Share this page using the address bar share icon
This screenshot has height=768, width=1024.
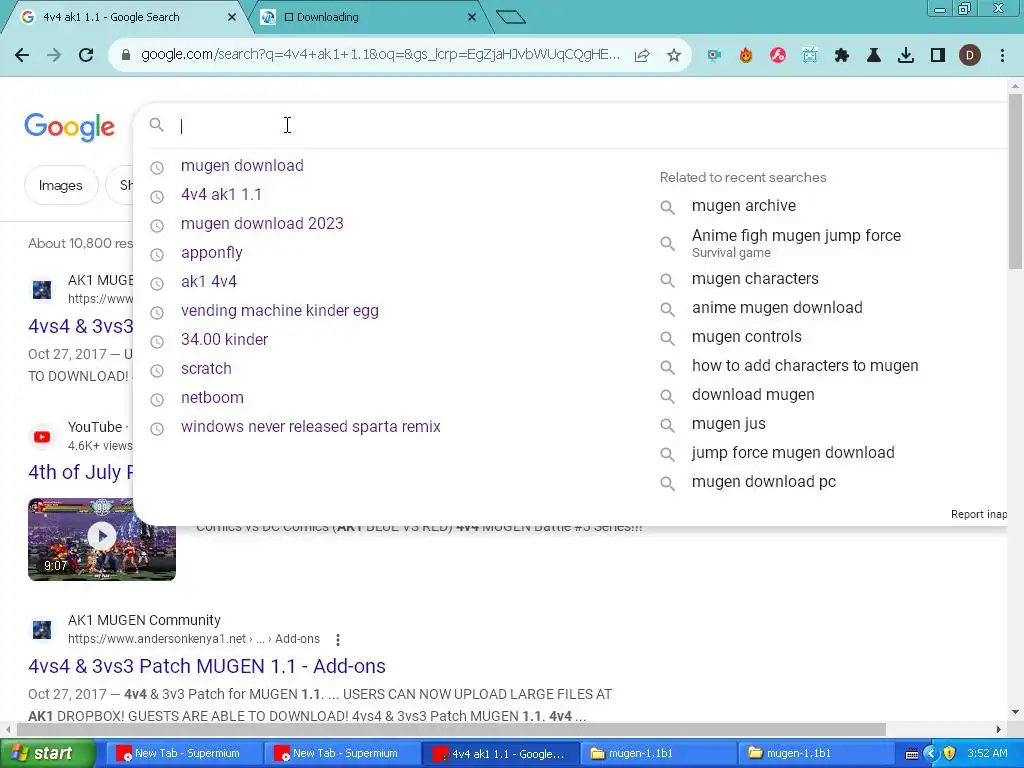(642, 56)
